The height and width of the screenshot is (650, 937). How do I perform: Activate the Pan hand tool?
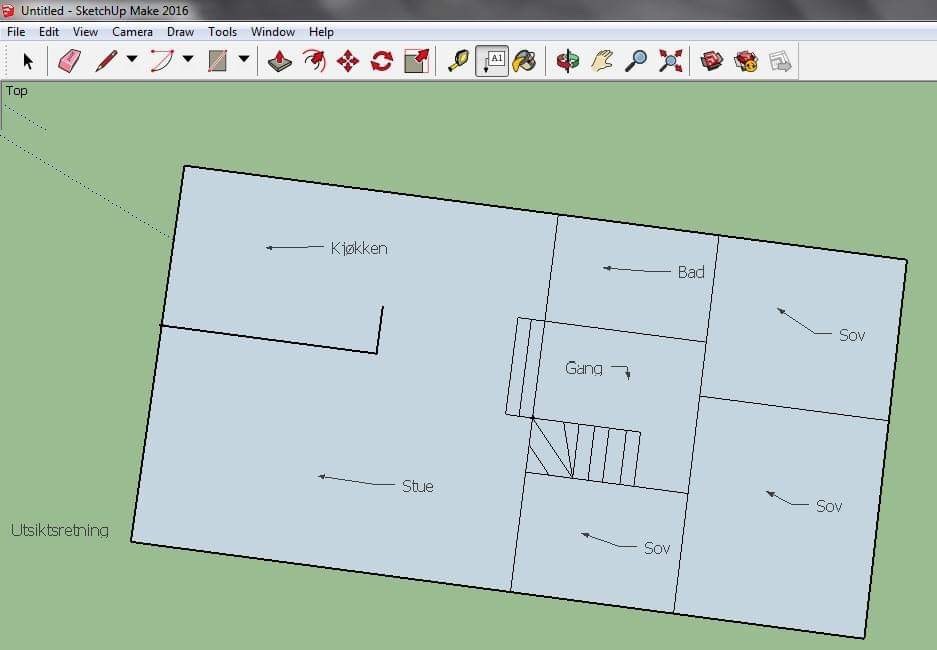pos(601,62)
